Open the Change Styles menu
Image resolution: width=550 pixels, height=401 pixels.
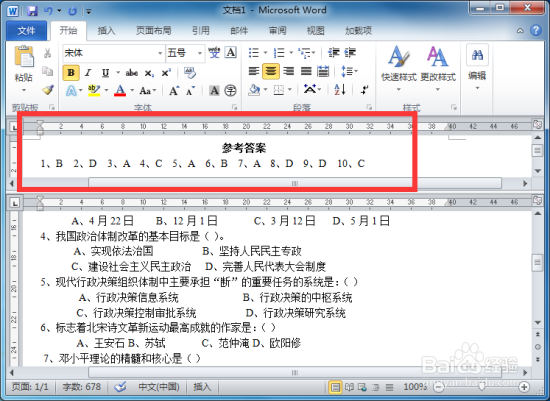click(x=438, y=68)
